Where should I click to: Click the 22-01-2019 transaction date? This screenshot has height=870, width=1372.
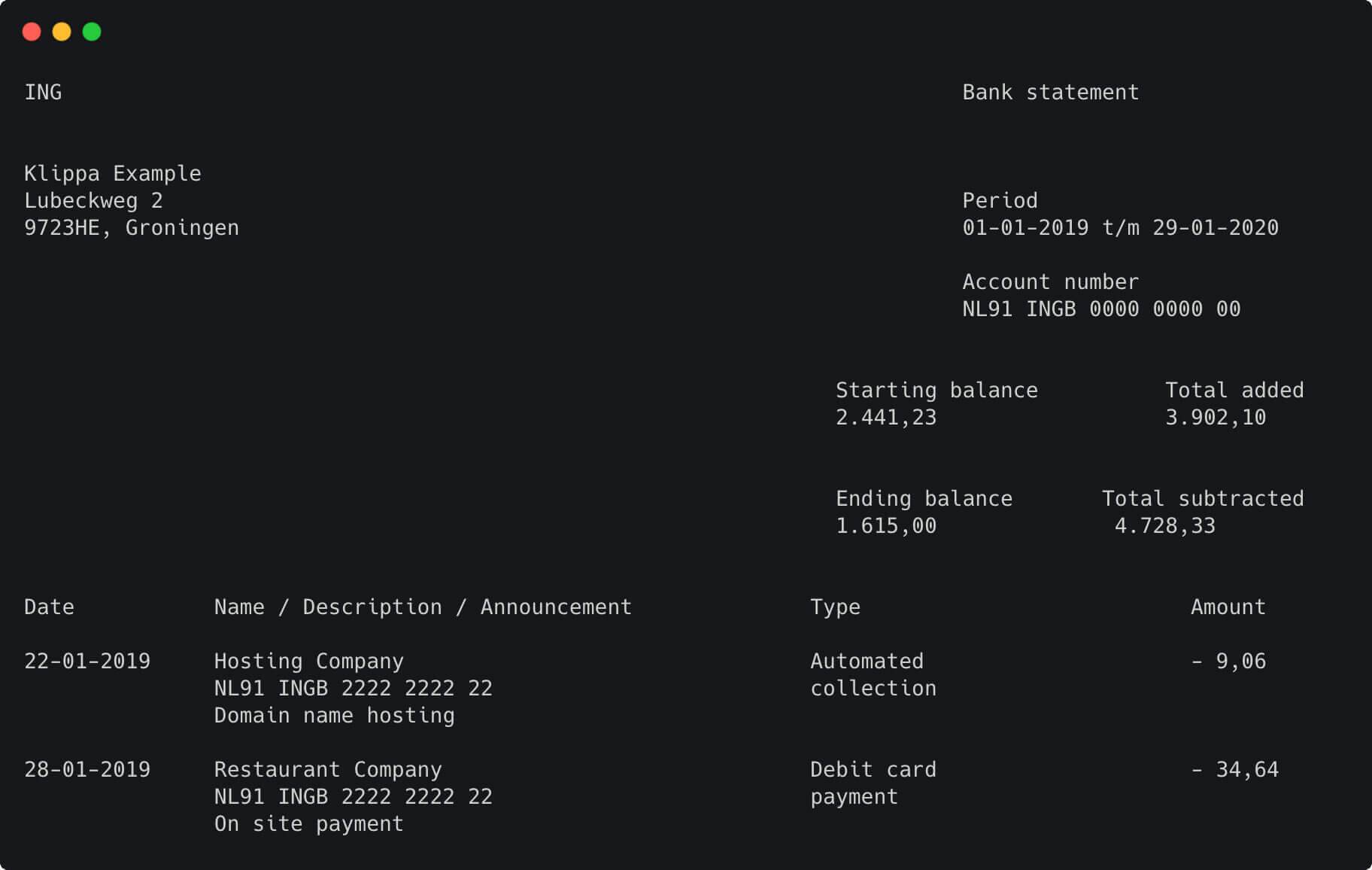coord(87,662)
